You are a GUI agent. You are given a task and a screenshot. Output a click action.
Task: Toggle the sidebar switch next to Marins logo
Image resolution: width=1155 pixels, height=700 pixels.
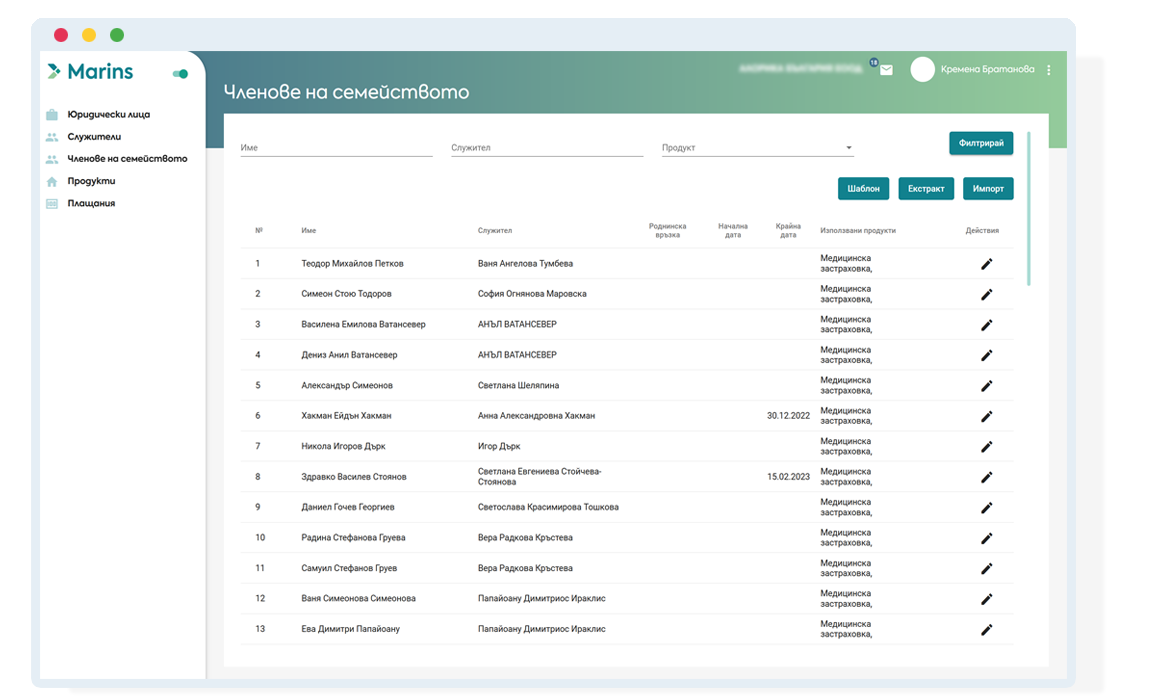tap(180, 73)
